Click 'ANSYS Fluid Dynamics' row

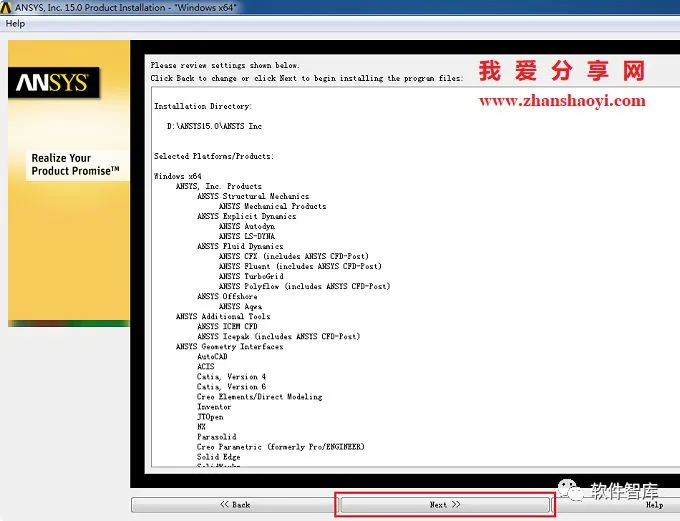240,246
